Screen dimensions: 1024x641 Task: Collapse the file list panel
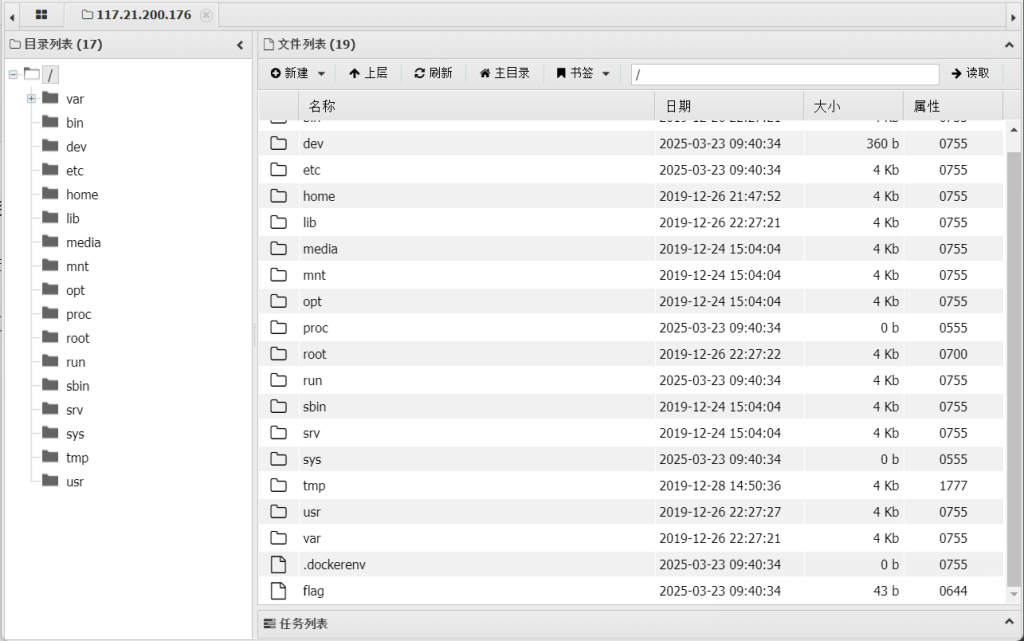(x=1009, y=45)
